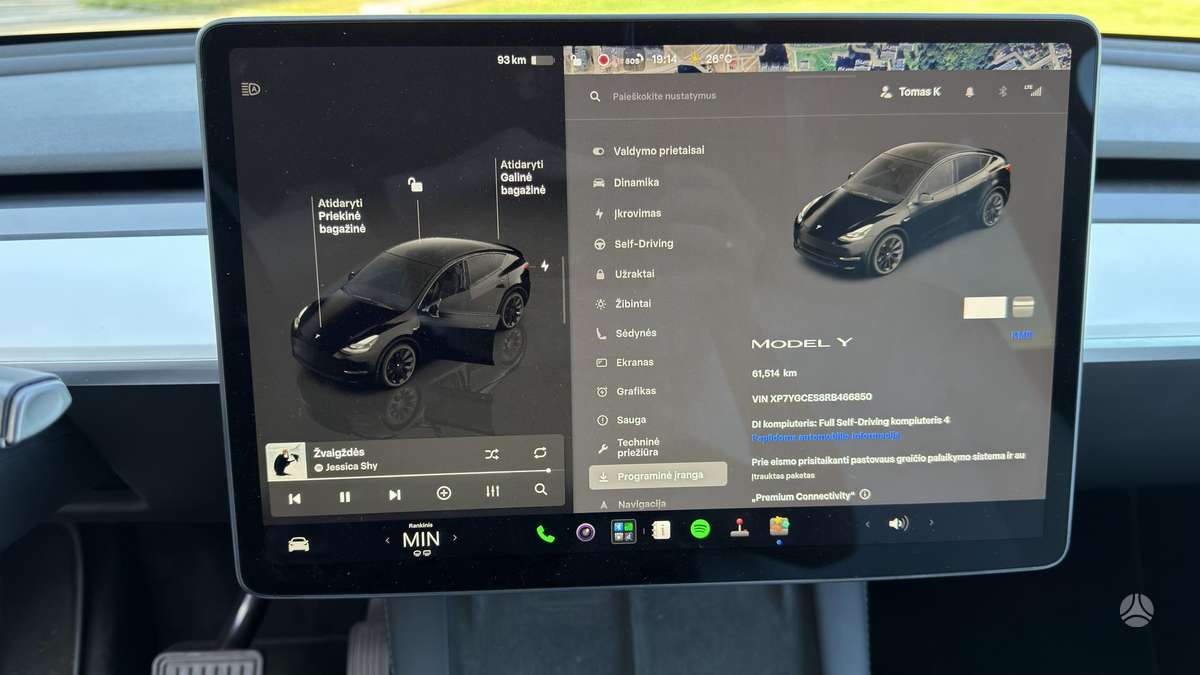Open the manual info book icon
1200x675 pixels.
click(x=661, y=530)
